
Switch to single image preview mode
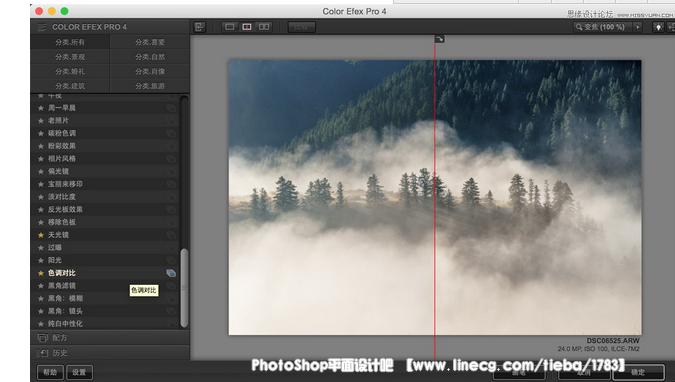pos(230,27)
